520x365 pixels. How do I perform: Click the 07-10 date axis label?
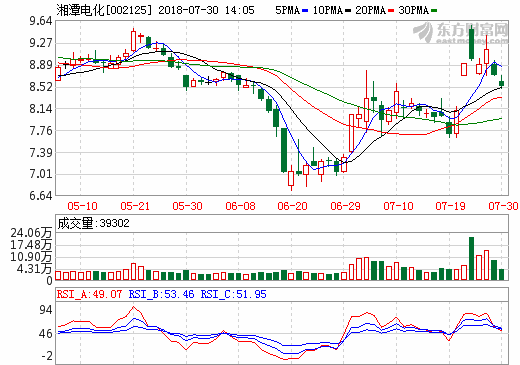coord(398,206)
